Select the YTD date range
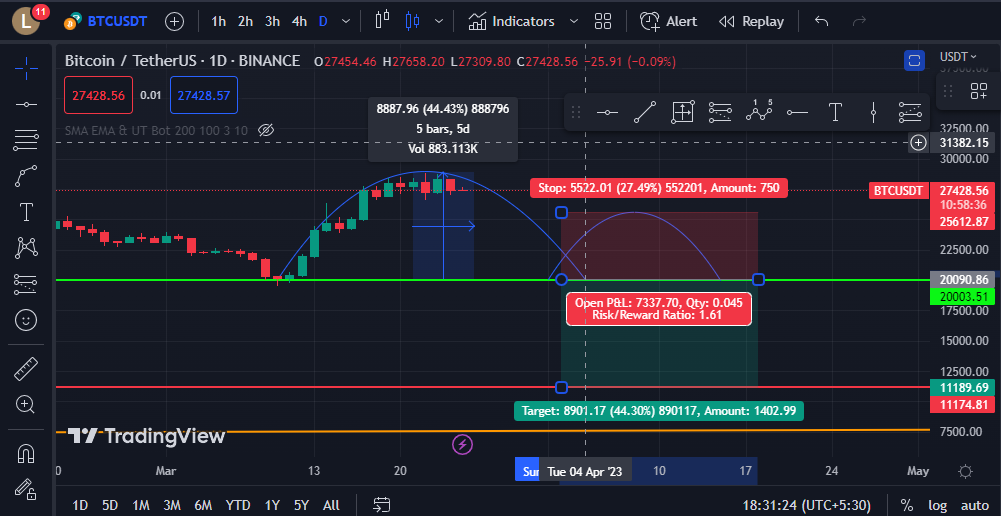The image size is (1001, 516). point(237,505)
